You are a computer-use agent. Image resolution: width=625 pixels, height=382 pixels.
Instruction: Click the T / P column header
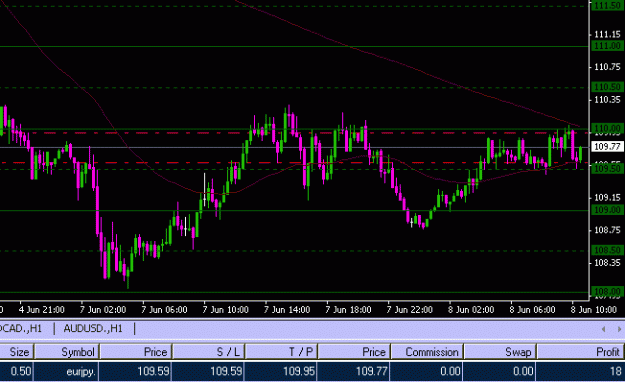[x=281, y=352]
